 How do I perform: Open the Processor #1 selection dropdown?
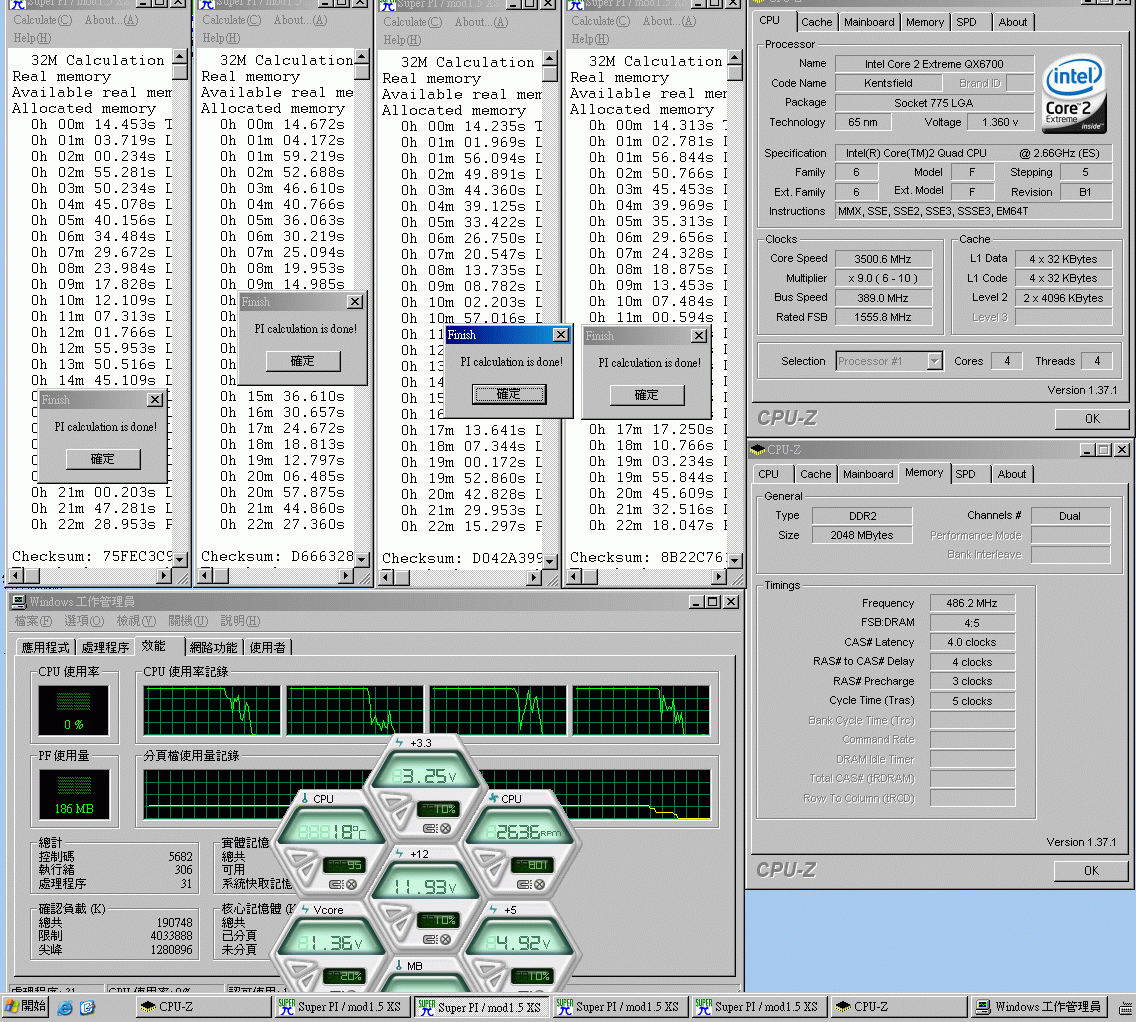pyautogui.click(x=935, y=361)
